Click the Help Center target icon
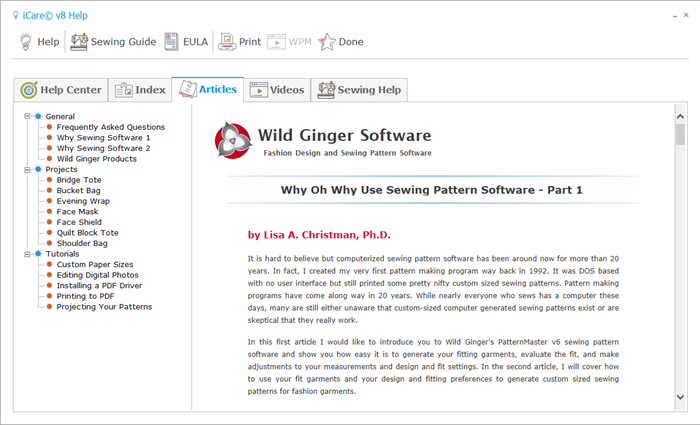700x425 pixels. tap(29, 90)
